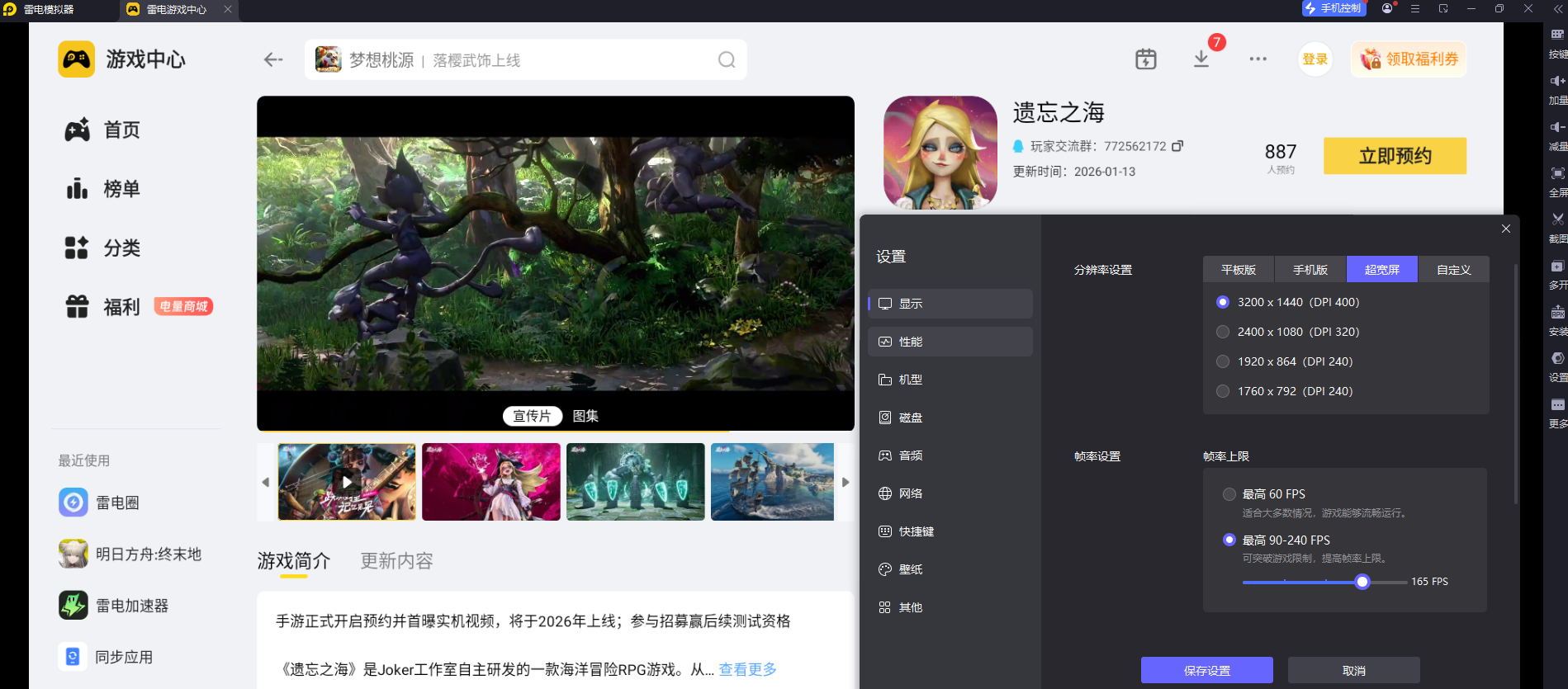The image size is (1568, 689).
Task: Click 领取福利券 coupon button
Action: tap(1409, 59)
